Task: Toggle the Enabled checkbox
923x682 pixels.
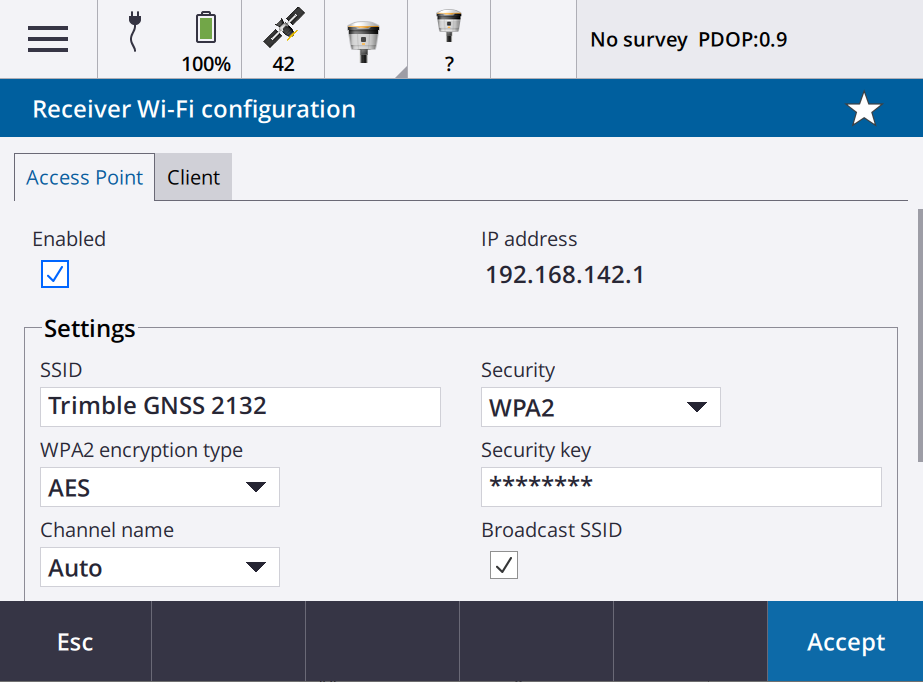Action: pos(55,274)
